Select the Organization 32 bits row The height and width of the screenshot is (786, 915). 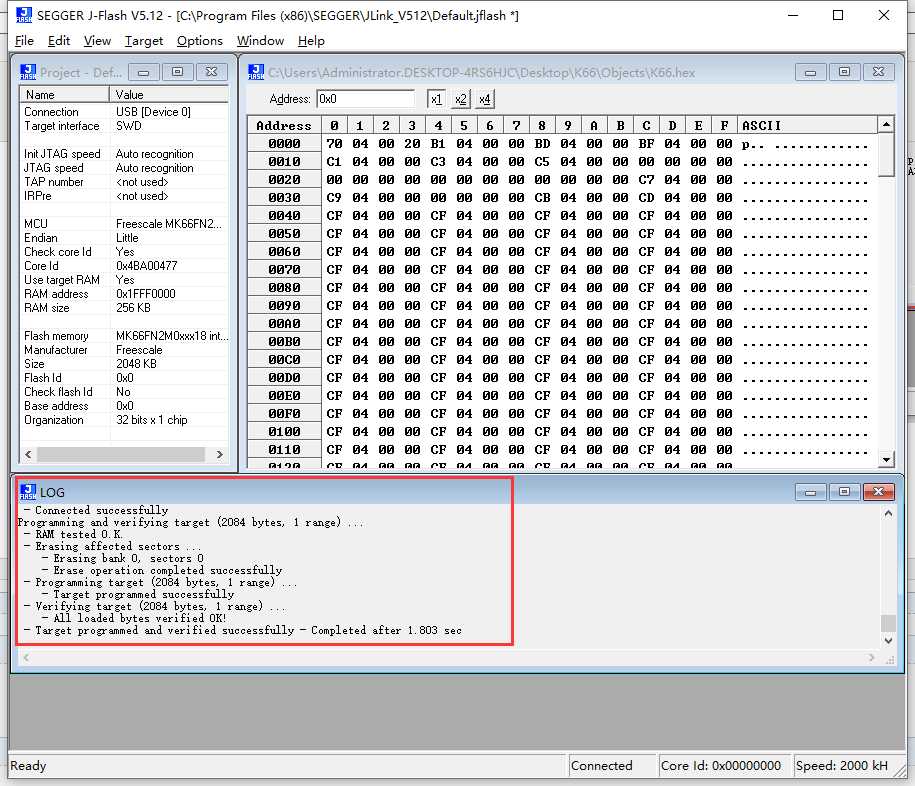tap(124, 420)
